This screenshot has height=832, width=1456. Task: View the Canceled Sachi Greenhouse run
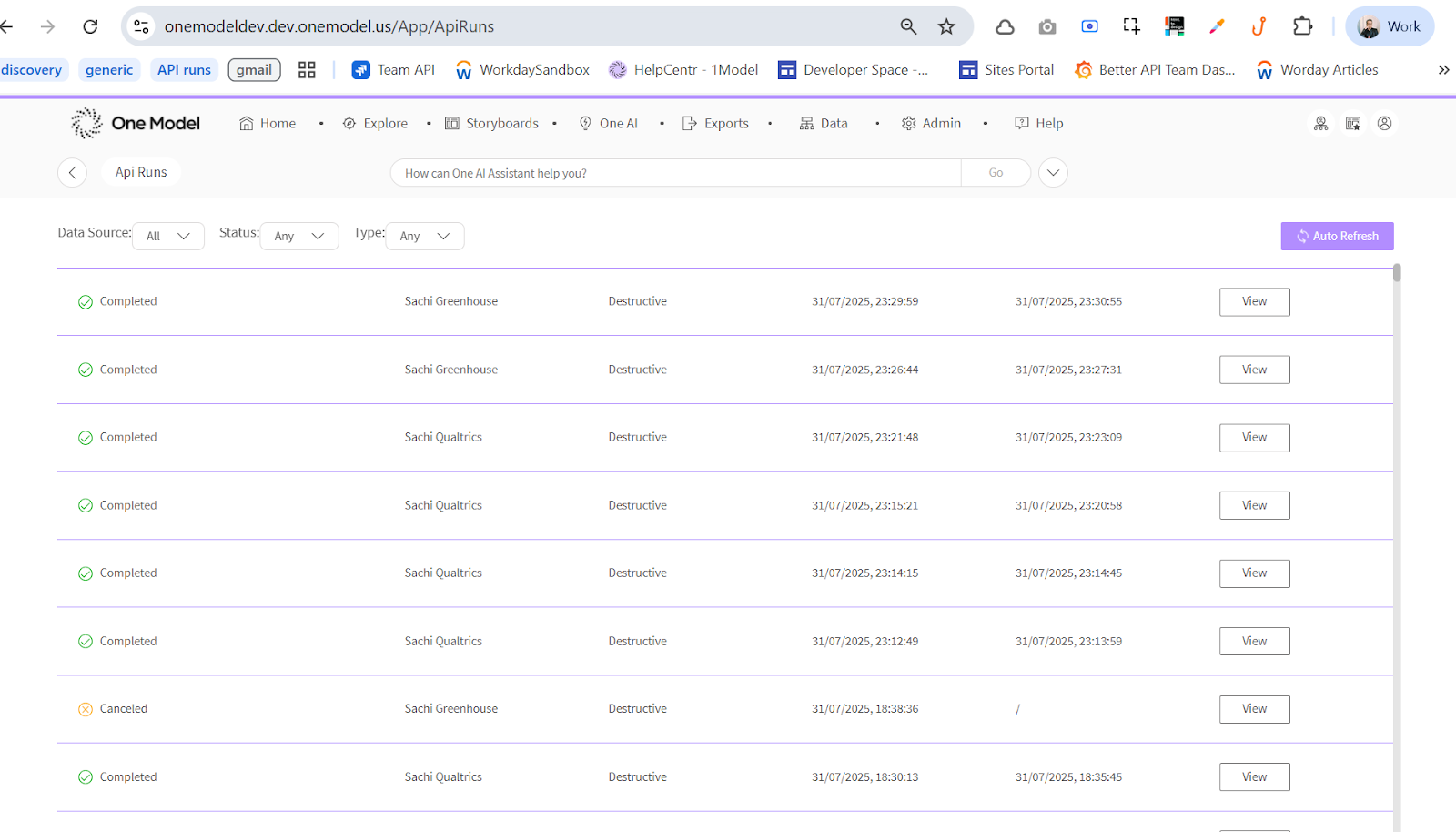(1254, 709)
